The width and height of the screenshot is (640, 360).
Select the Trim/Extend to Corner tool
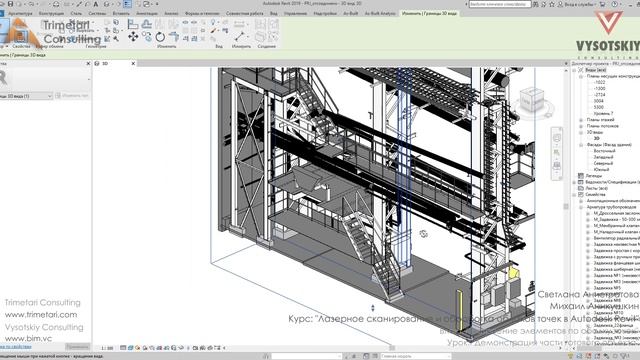coord(174,37)
